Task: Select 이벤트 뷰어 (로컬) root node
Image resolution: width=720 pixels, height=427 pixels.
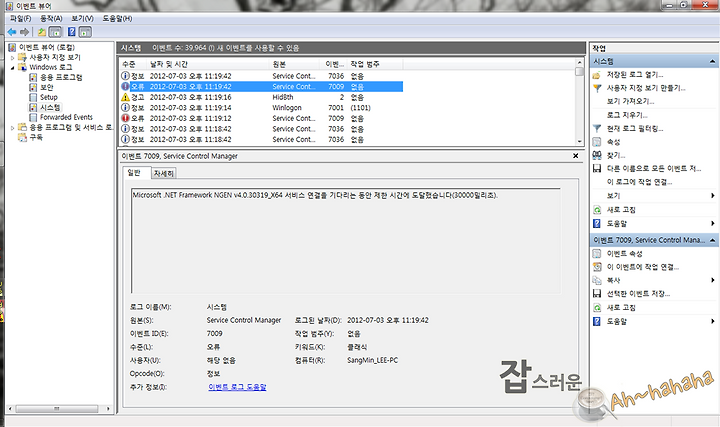Action: (42, 47)
